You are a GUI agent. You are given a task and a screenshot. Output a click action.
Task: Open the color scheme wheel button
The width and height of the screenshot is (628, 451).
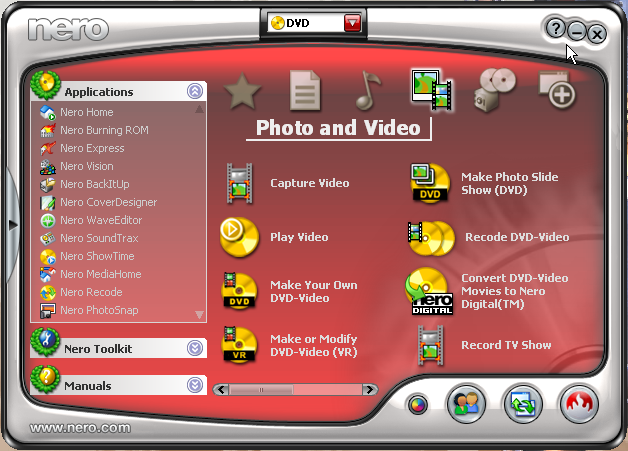click(x=418, y=405)
